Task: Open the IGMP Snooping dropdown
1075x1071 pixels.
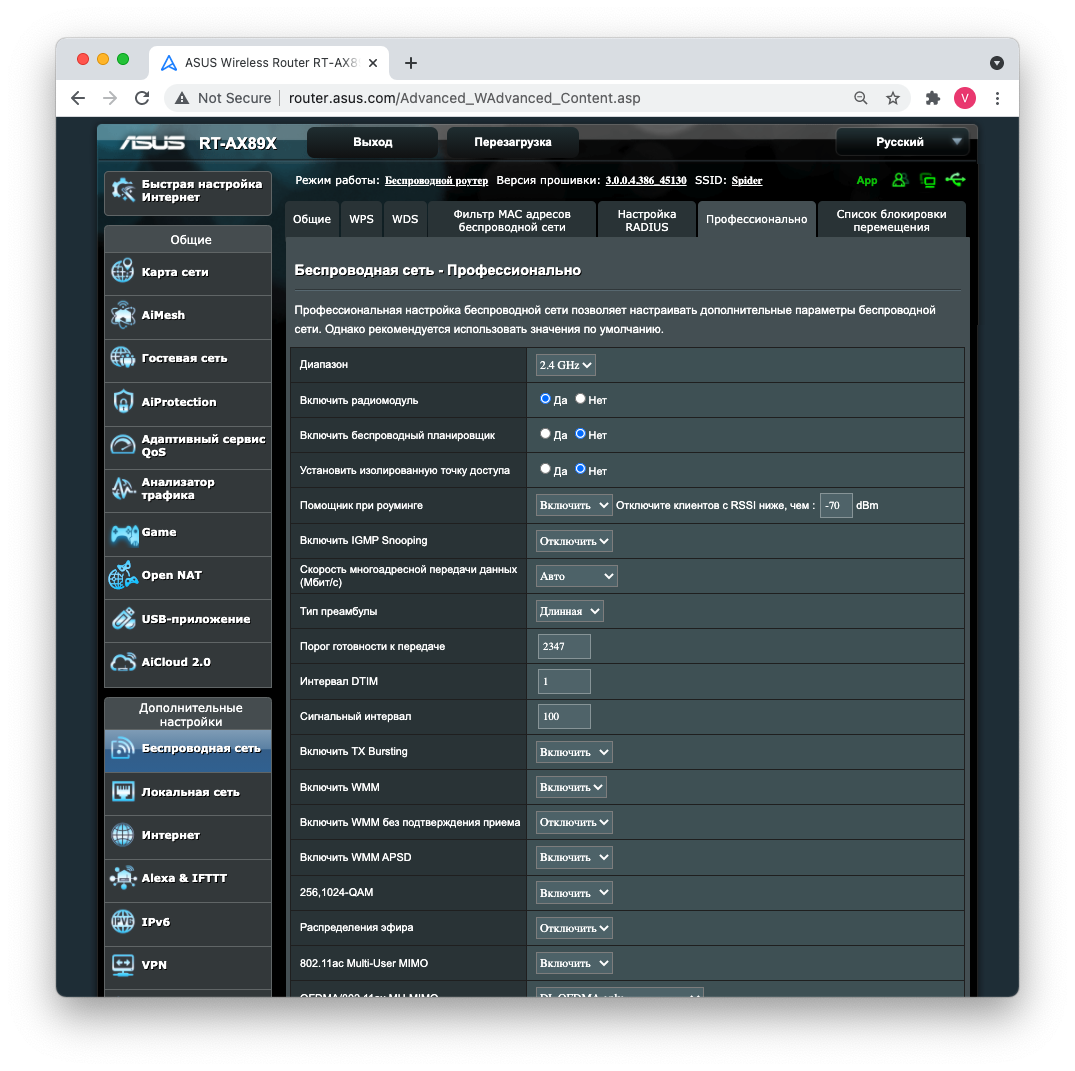Action: pyautogui.click(x=574, y=541)
